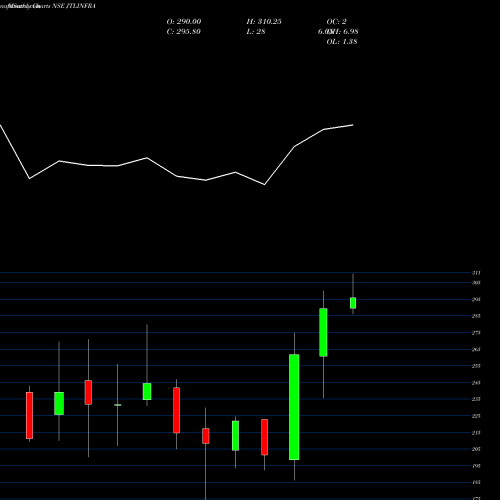
Task: Click the 255 price axis label
Action: (476, 366)
